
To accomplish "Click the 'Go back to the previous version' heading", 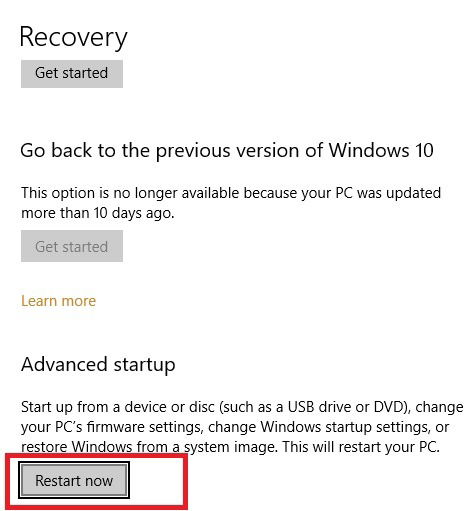I will (227, 151).
